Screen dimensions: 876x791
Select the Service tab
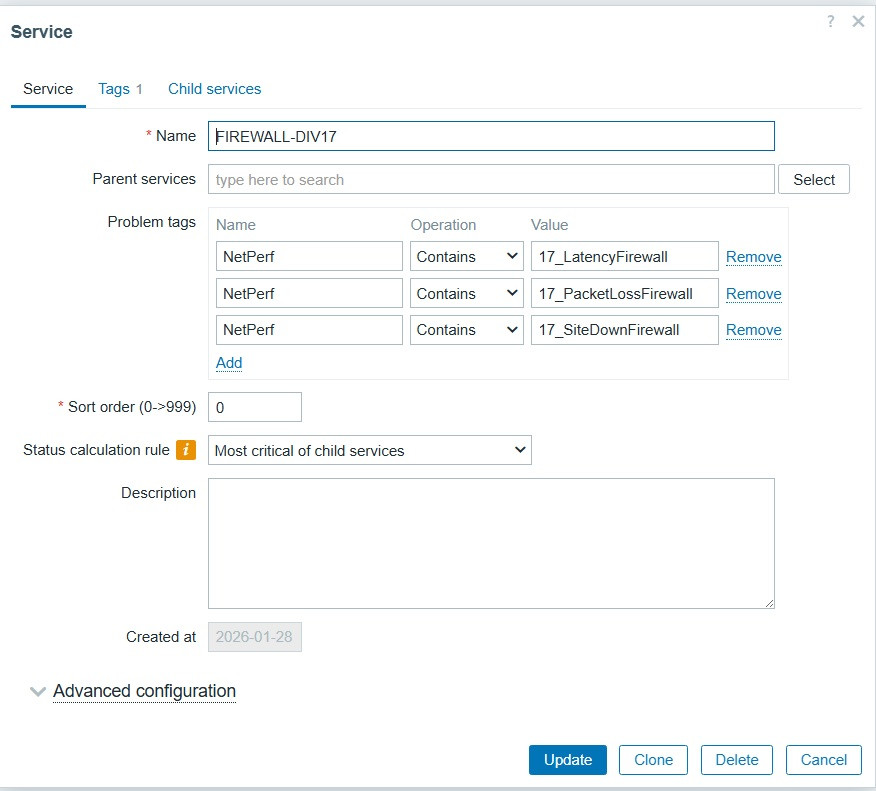coord(48,89)
